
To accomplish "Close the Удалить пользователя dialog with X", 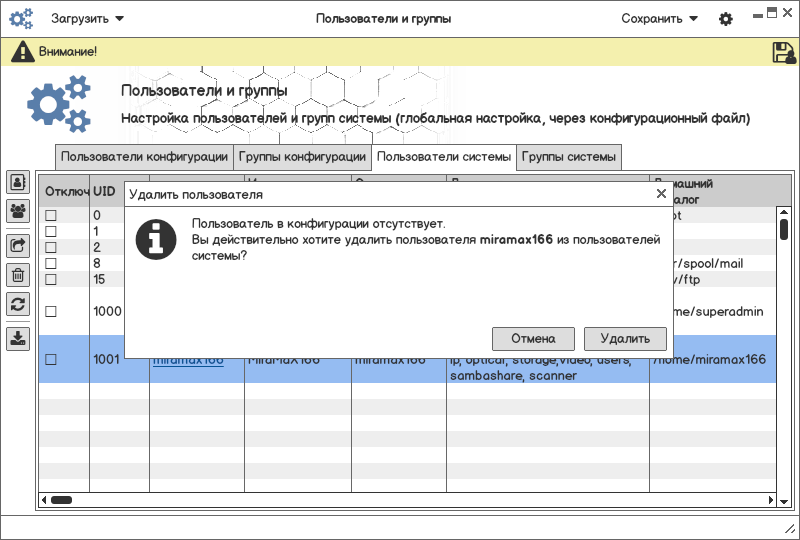I will (661, 194).
